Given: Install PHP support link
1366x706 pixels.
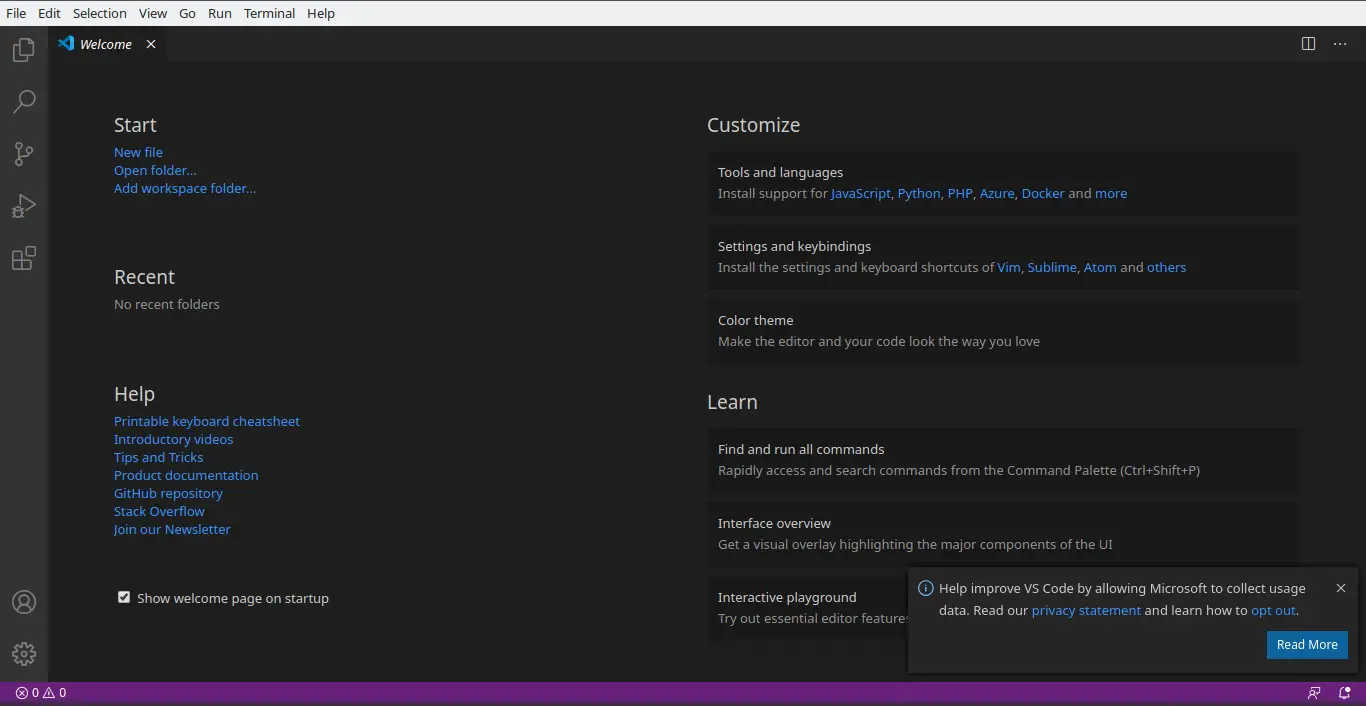Looking at the screenshot, I should point(960,193).
